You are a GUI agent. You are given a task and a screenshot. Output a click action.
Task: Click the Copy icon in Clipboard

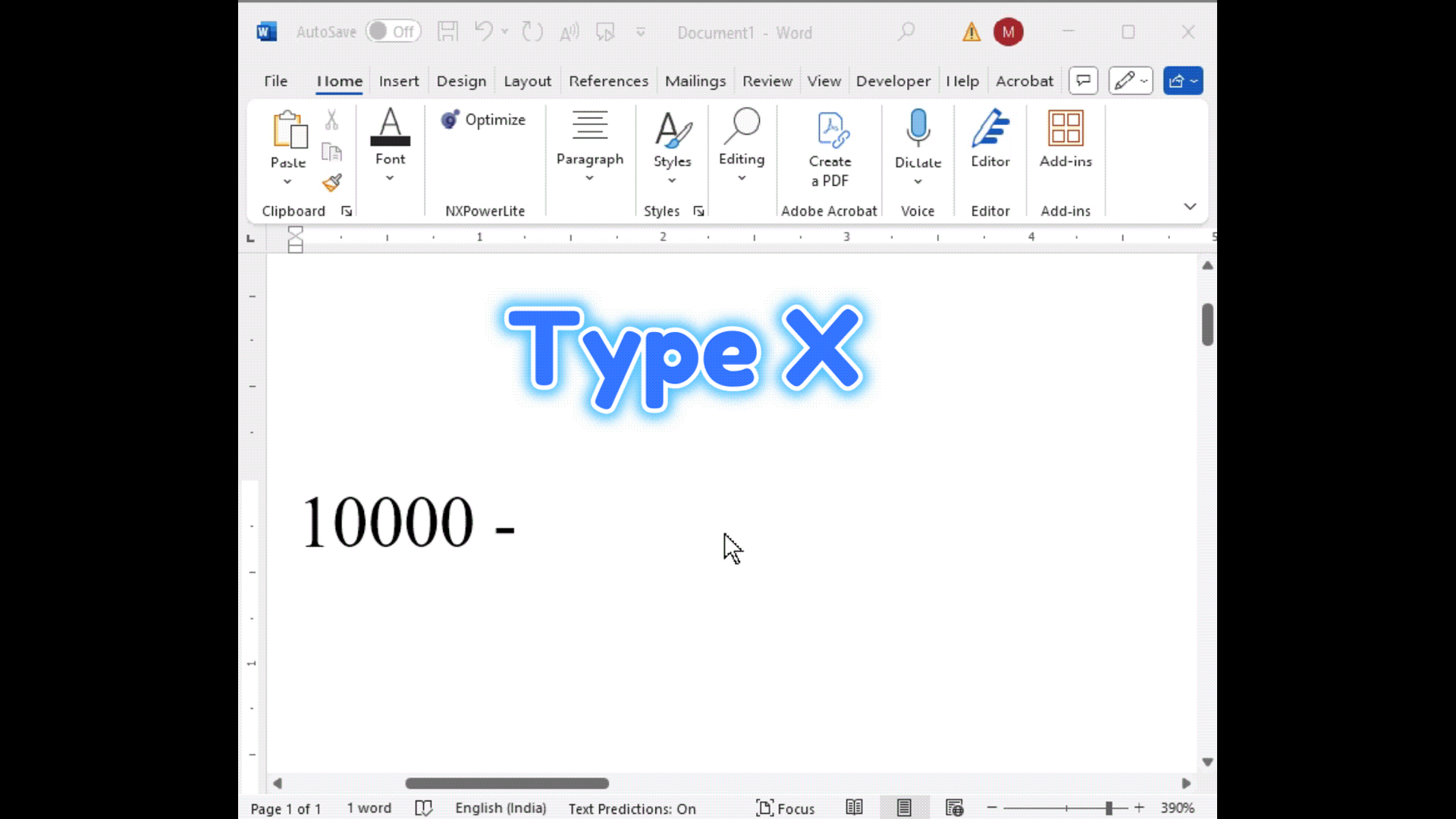(x=331, y=152)
